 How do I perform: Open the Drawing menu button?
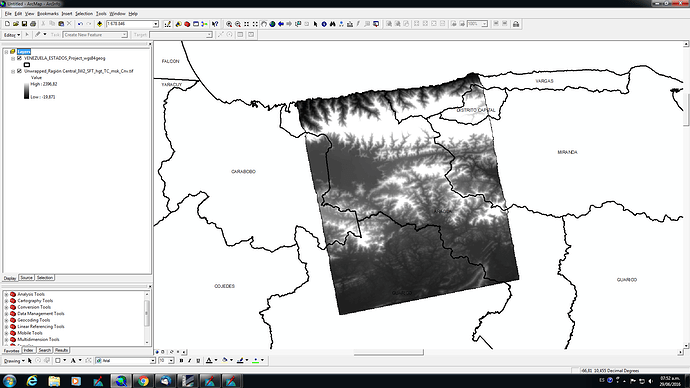click(x=14, y=361)
